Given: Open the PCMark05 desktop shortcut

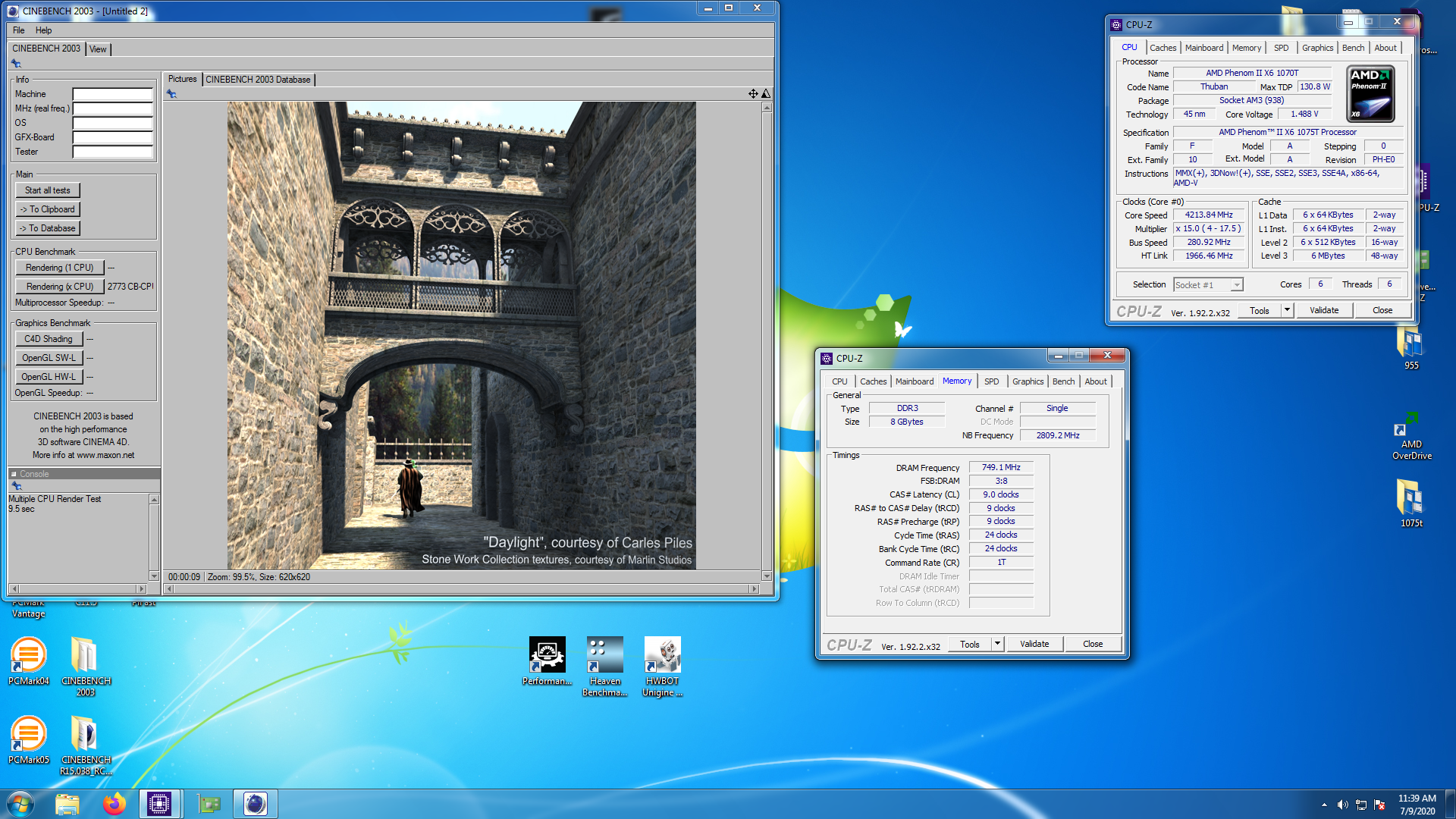Looking at the screenshot, I should (x=28, y=739).
